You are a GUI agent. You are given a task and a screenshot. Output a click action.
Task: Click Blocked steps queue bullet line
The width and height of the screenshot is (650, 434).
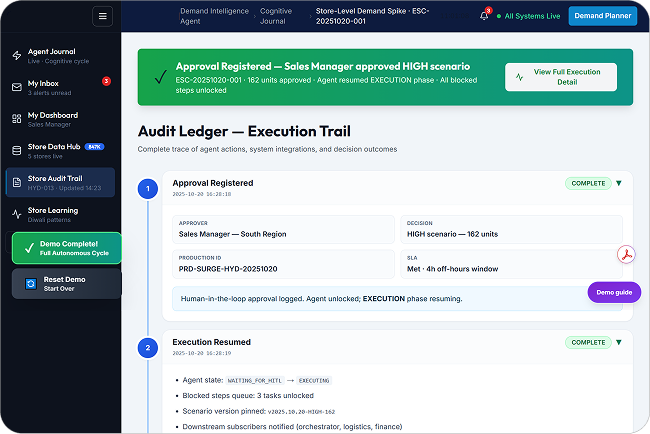(x=248, y=396)
